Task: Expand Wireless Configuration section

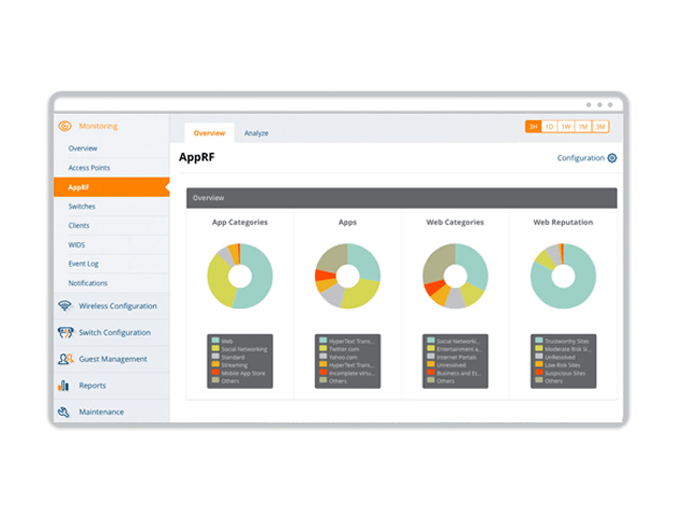Action: pyautogui.click(x=118, y=306)
